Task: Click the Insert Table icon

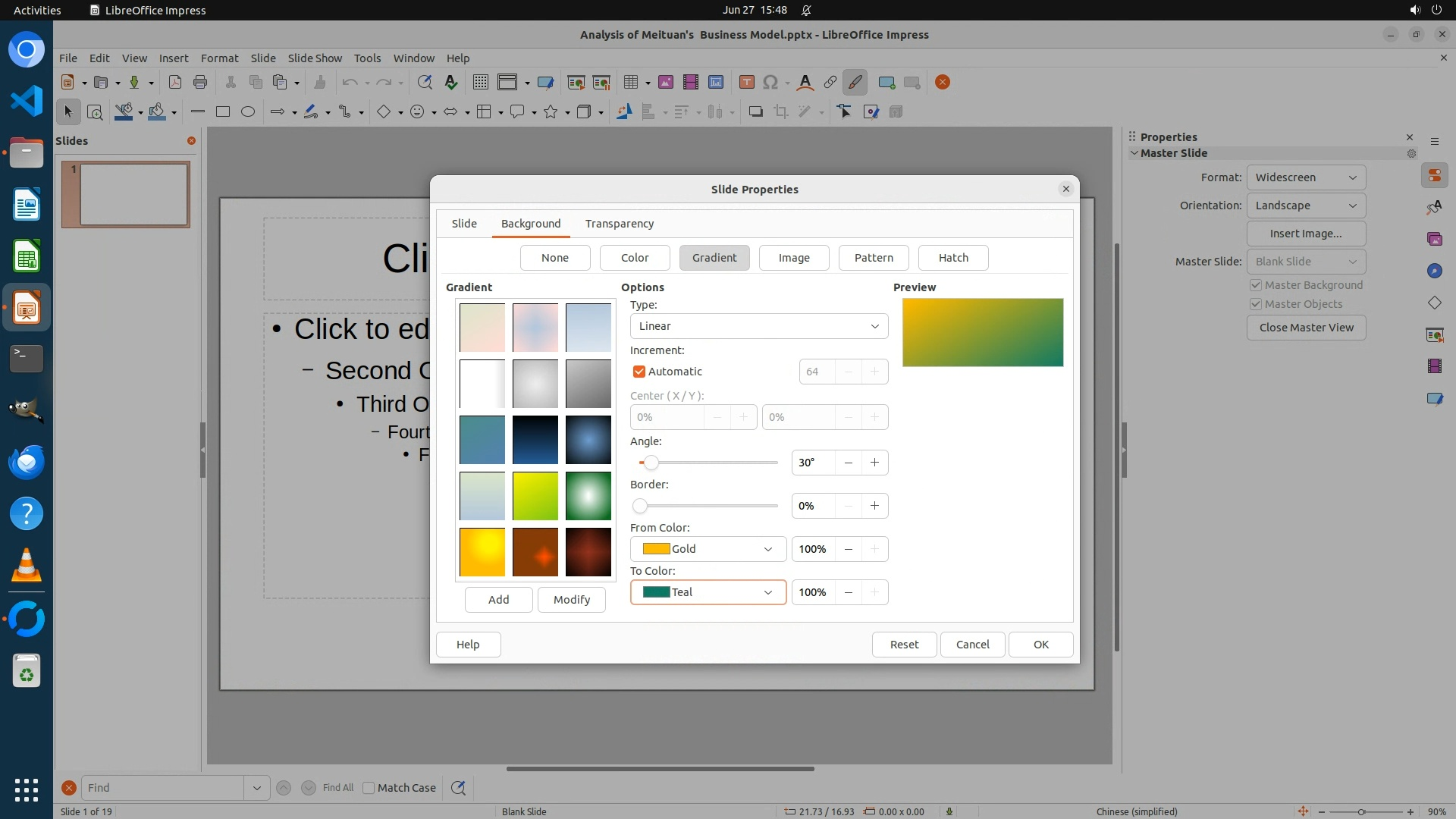Action: coord(630,83)
